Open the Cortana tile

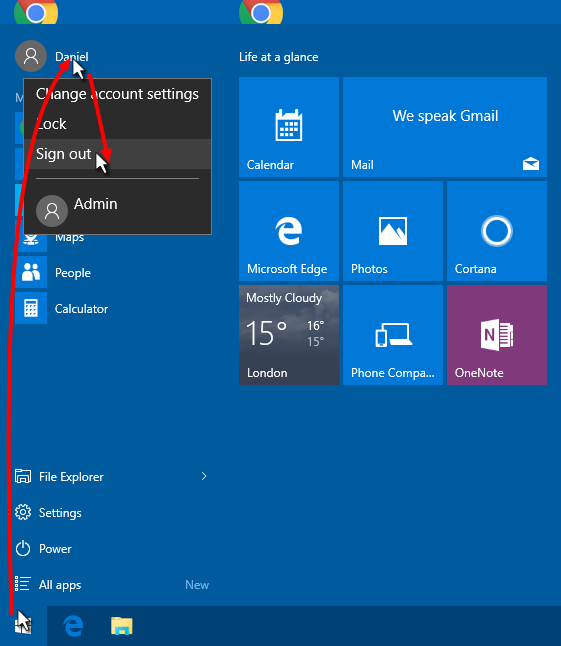click(497, 231)
